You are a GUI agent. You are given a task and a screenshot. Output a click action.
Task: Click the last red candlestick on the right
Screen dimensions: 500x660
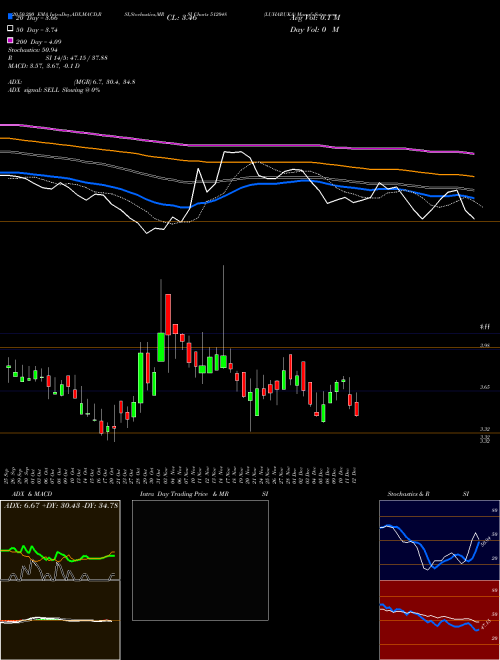pyautogui.click(x=357, y=409)
